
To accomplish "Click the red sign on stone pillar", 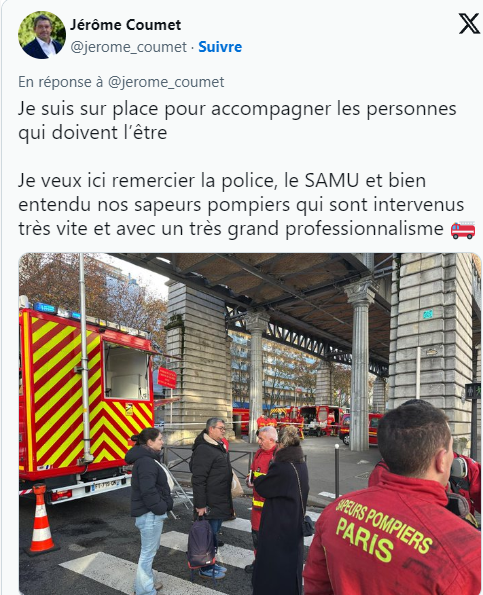I will click(167, 377).
